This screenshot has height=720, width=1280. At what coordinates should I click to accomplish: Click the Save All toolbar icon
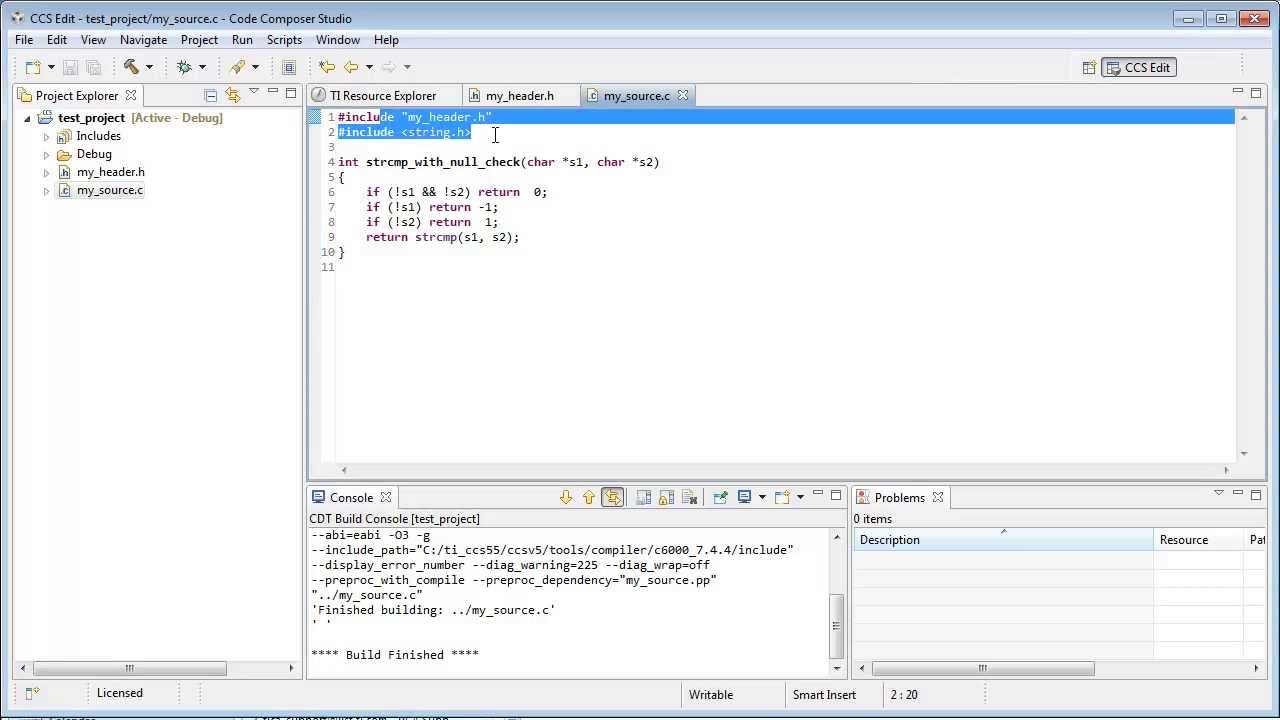(94, 67)
